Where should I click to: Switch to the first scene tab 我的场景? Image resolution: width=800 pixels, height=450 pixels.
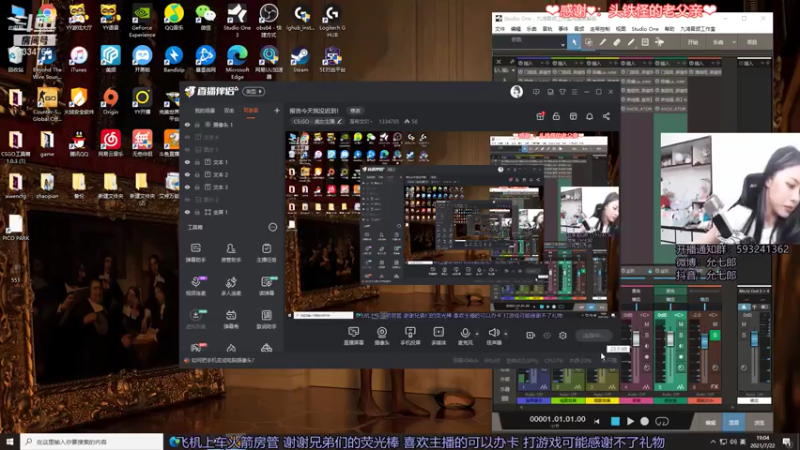205,110
